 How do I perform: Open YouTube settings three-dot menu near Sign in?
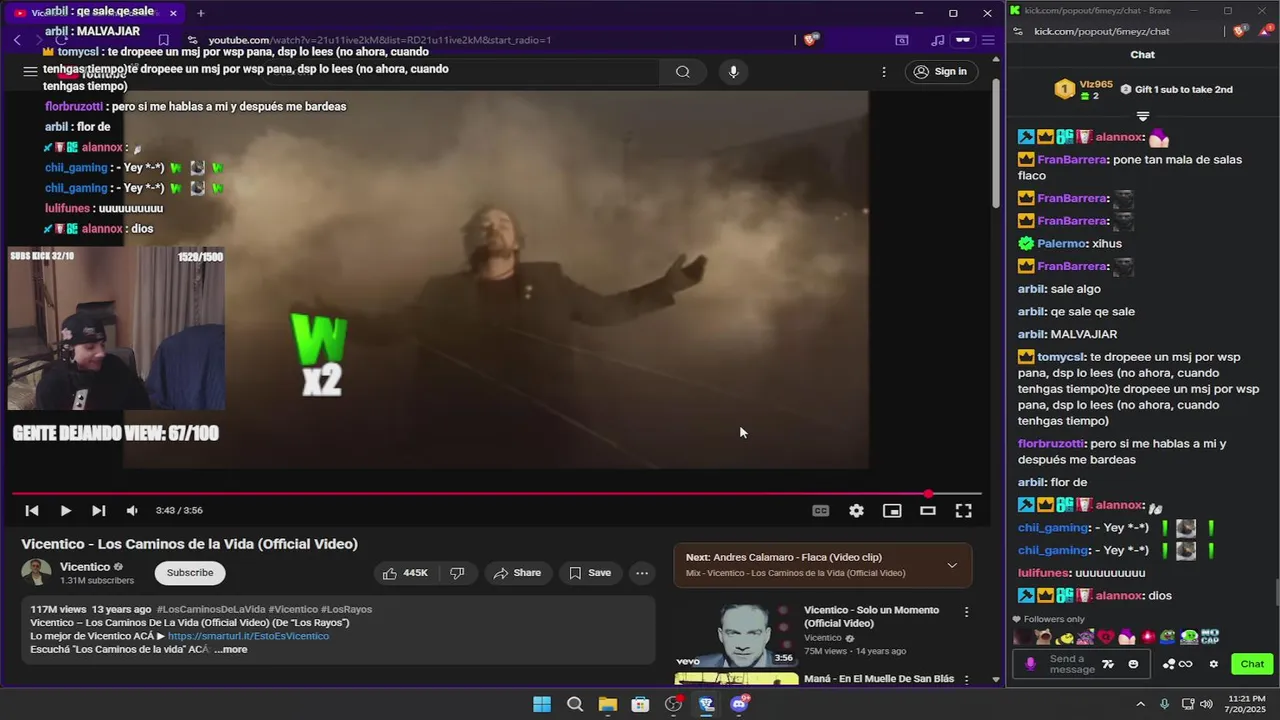(884, 72)
